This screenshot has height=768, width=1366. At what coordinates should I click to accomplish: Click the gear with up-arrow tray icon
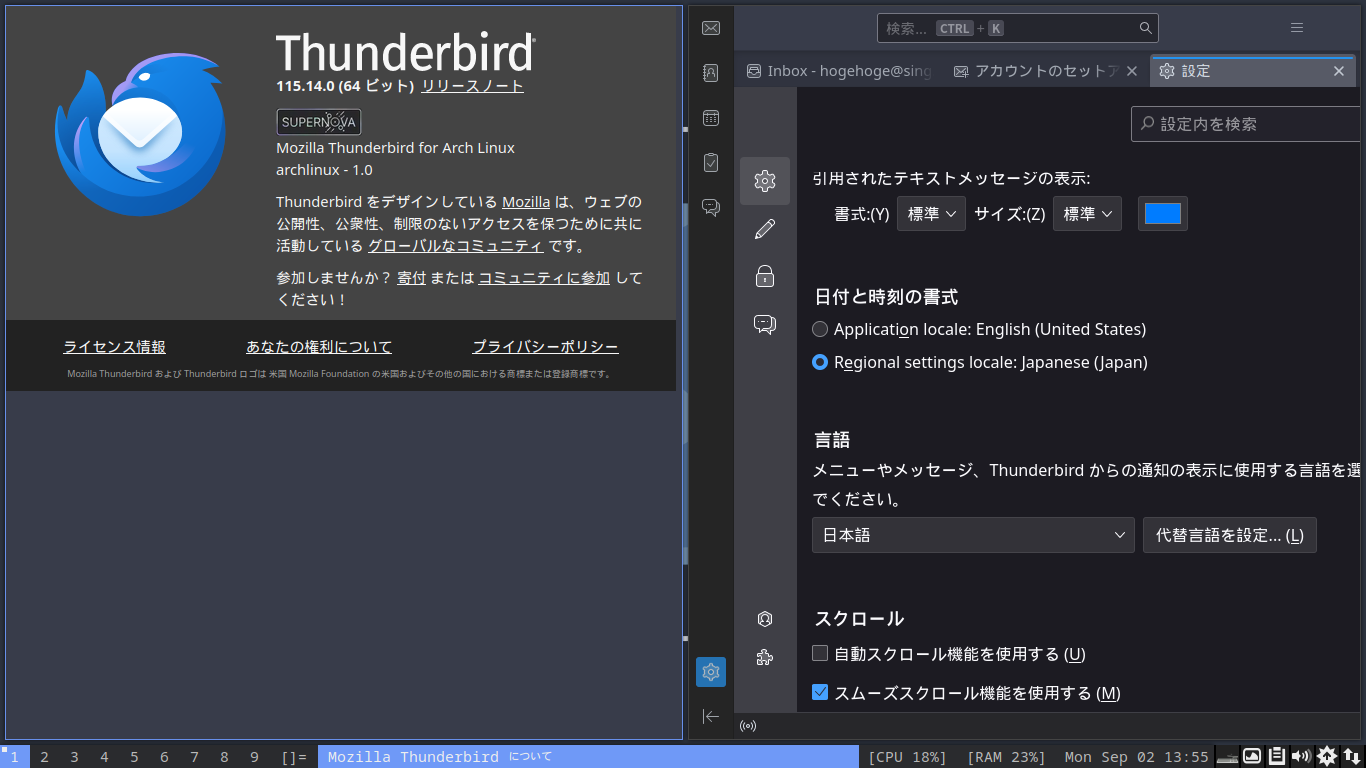[x=1327, y=756]
